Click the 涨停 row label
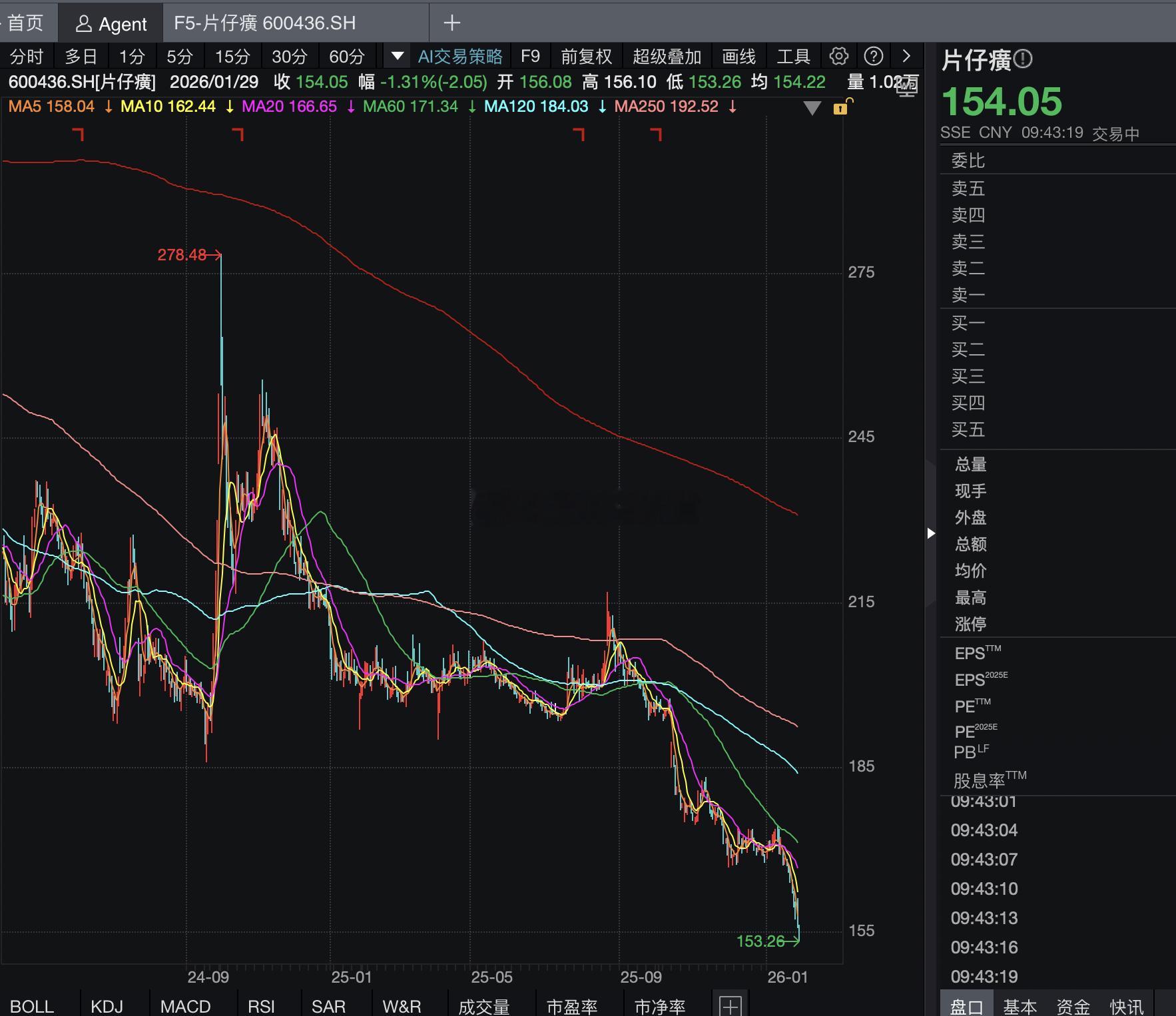Screen dimensions: 1176x1016 point(971,625)
